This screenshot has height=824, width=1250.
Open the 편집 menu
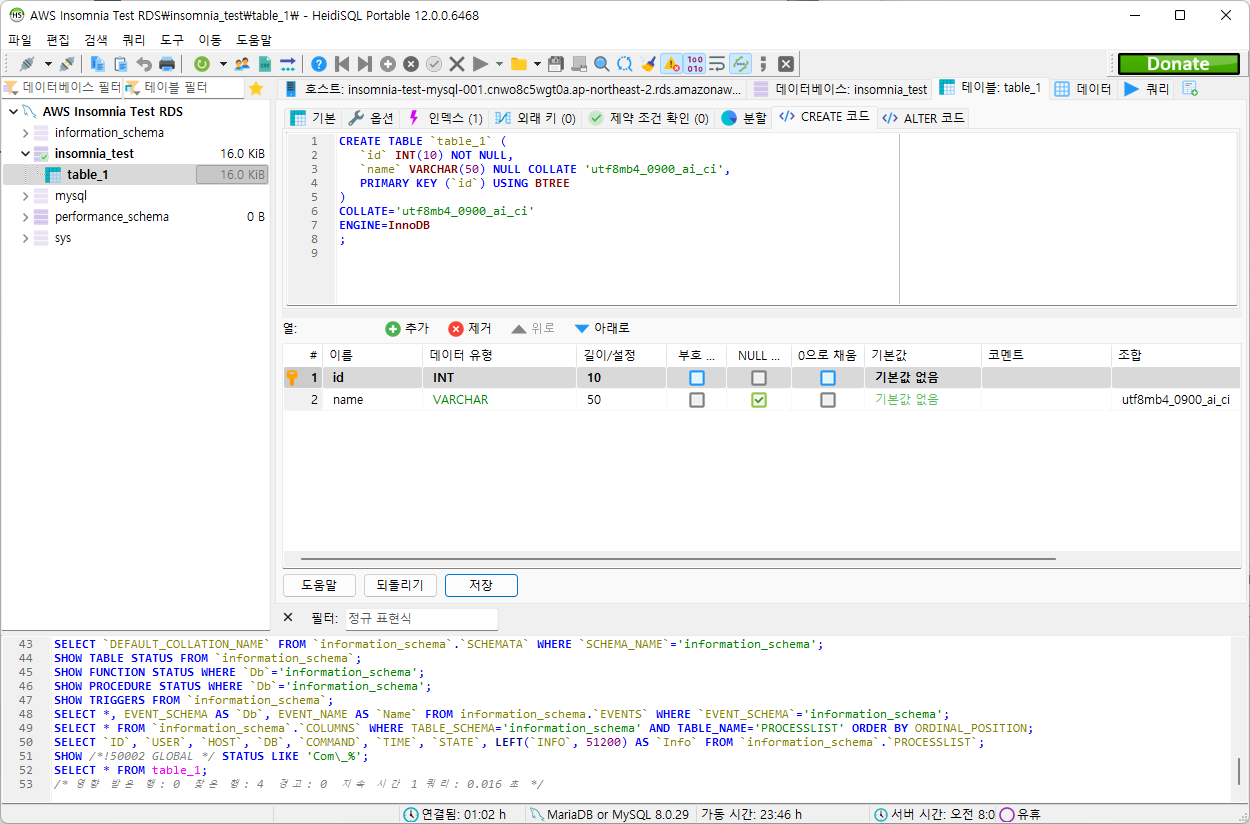[x=58, y=40]
